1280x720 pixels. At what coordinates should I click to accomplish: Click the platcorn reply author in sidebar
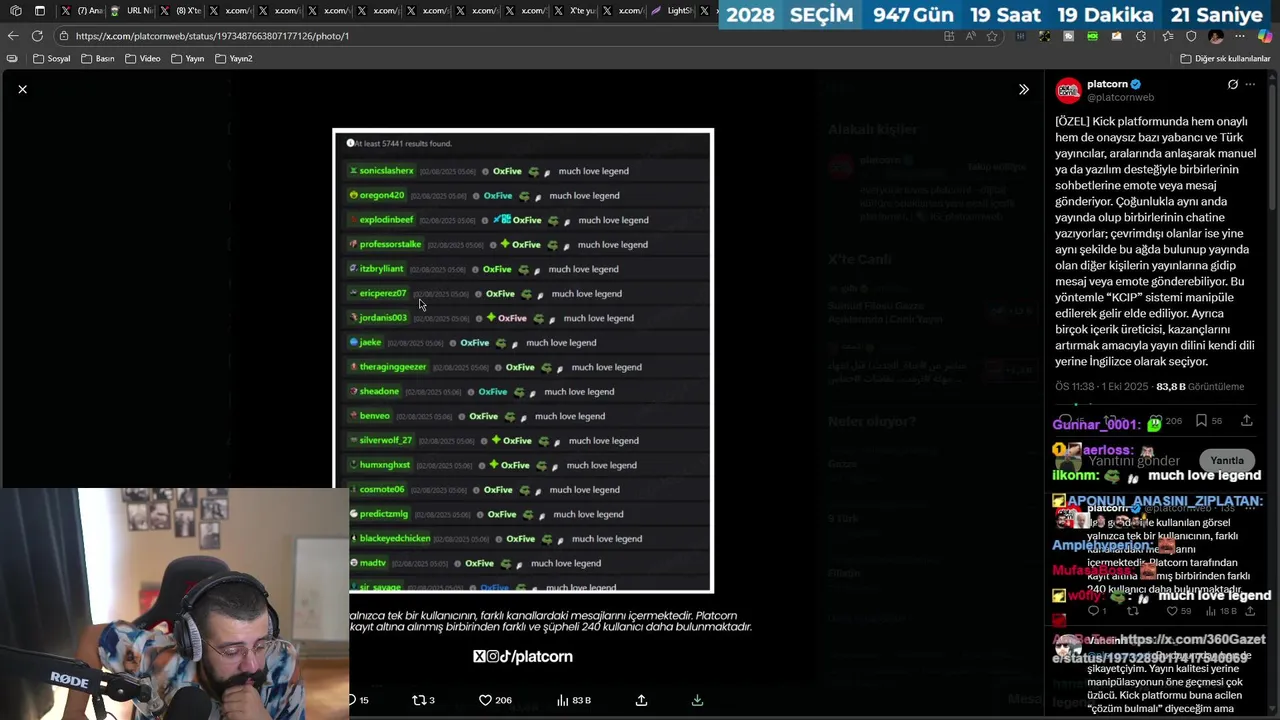pyautogui.click(x=1107, y=508)
